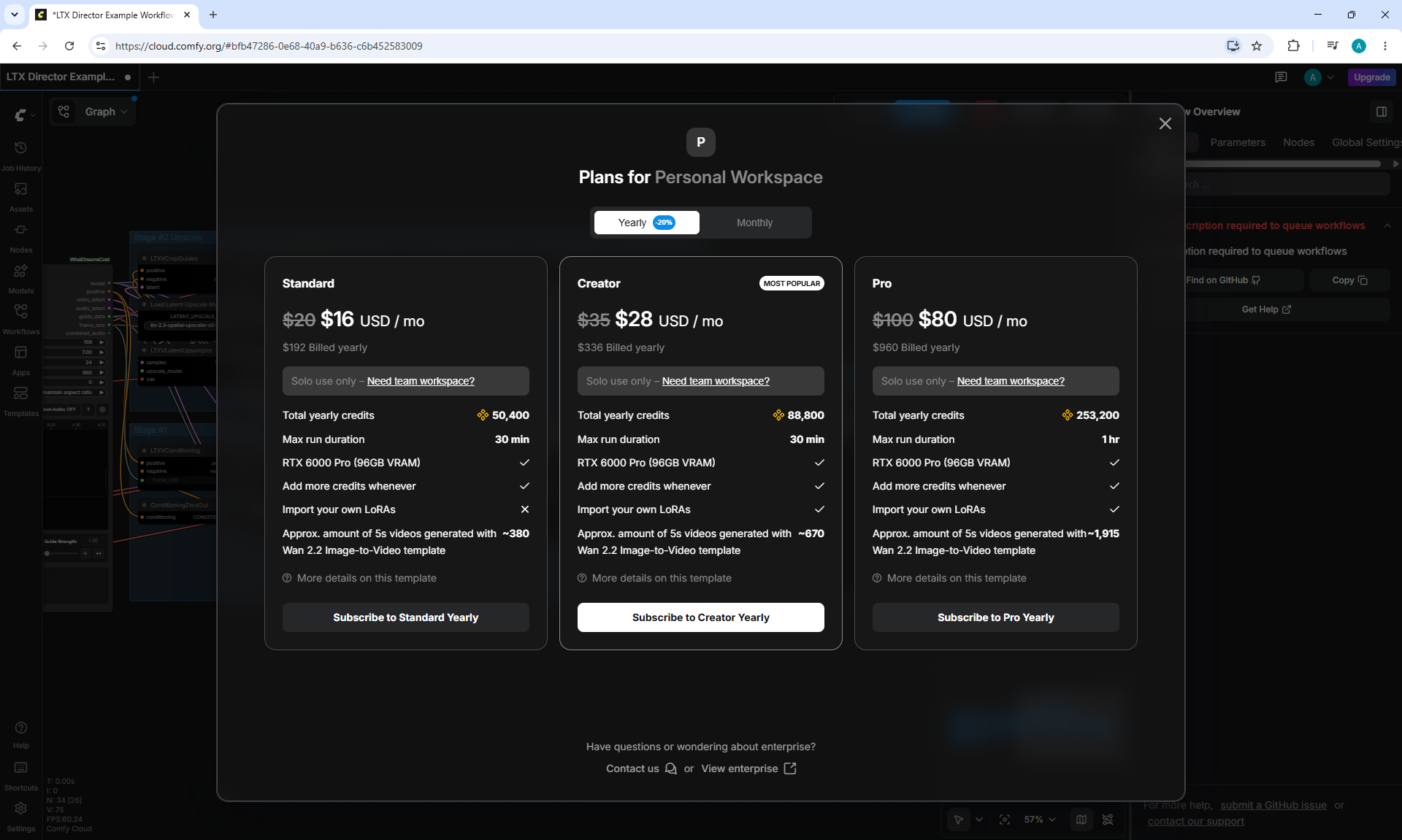Bookmark this page with the star icon
The width and height of the screenshot is (1402, 840).
pyautogui.click(x=1257, y=46)
